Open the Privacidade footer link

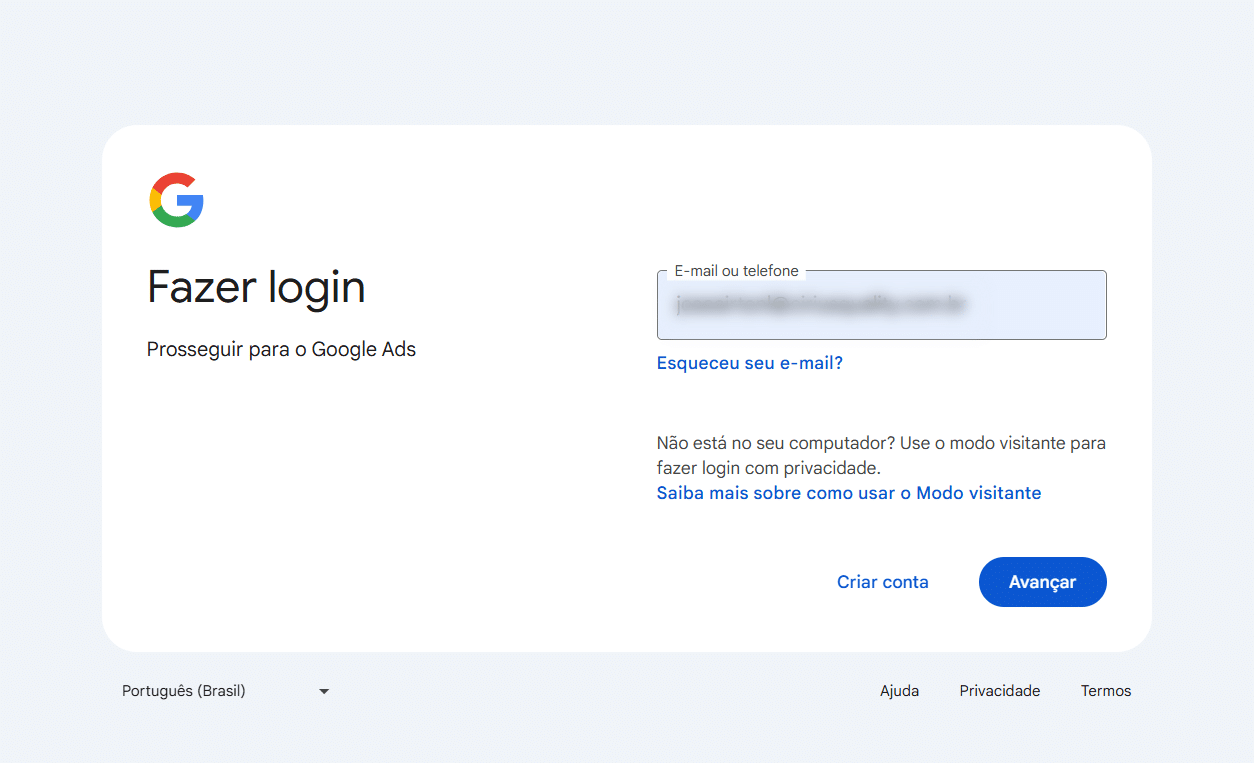click(x=1000, y=691)
